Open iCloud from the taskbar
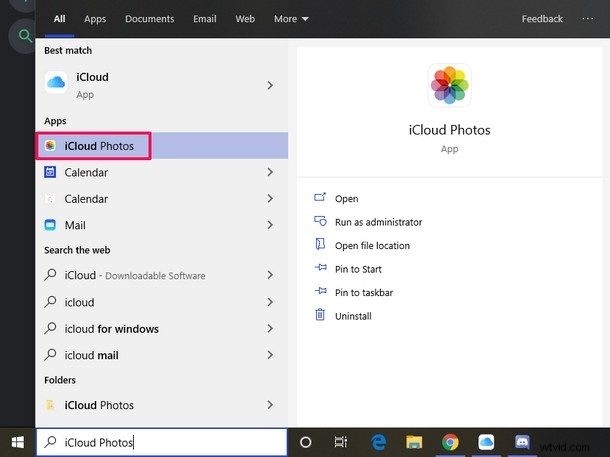The height and width of the screenshot is (457, 610). click(486, 442)
